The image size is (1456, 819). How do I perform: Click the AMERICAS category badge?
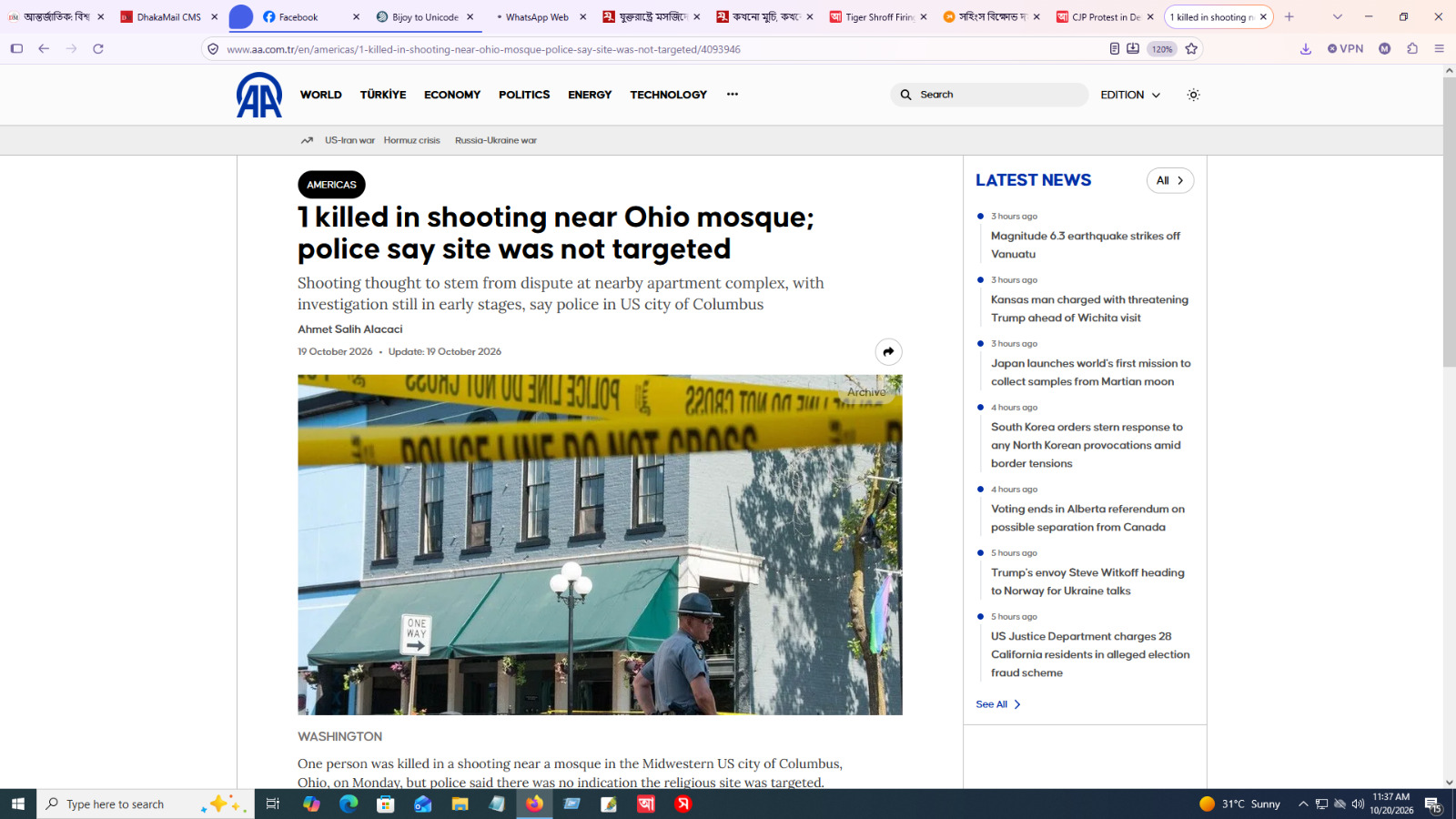tap(331, 185)
